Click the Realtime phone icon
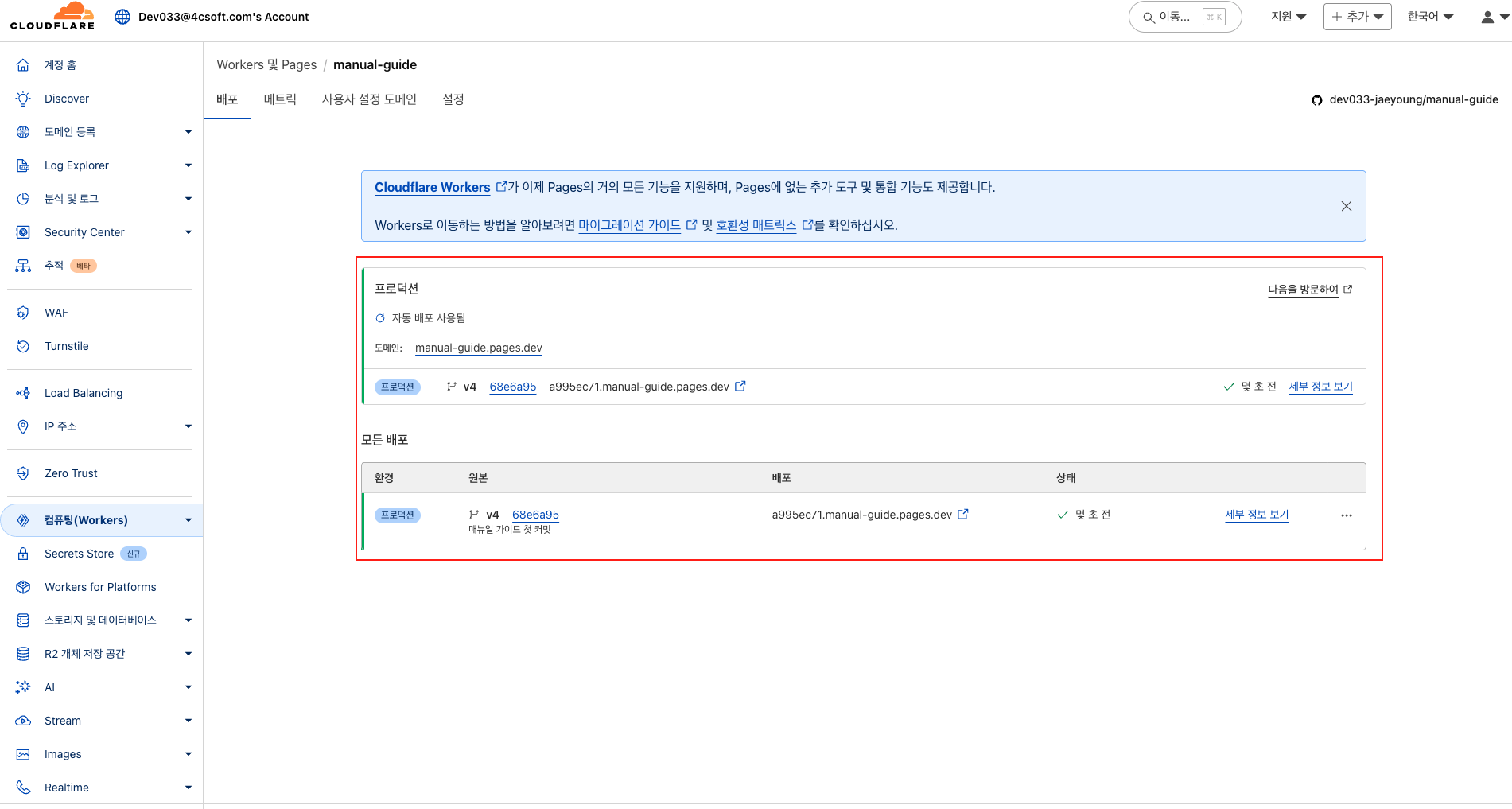The height and width of the screenshot is (809, 1512). point(23,788)
